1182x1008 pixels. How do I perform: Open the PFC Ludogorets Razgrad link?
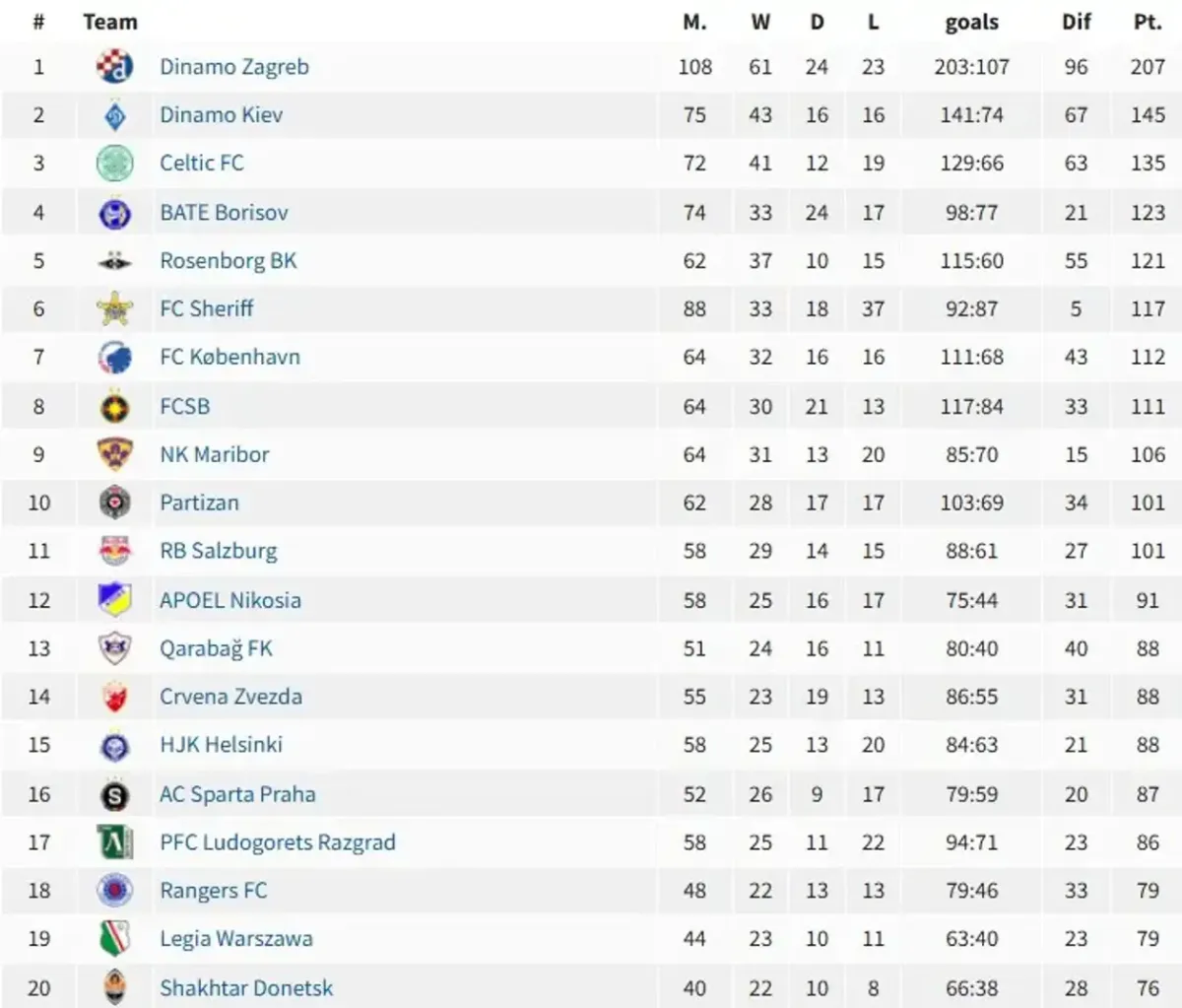point(278,842)
